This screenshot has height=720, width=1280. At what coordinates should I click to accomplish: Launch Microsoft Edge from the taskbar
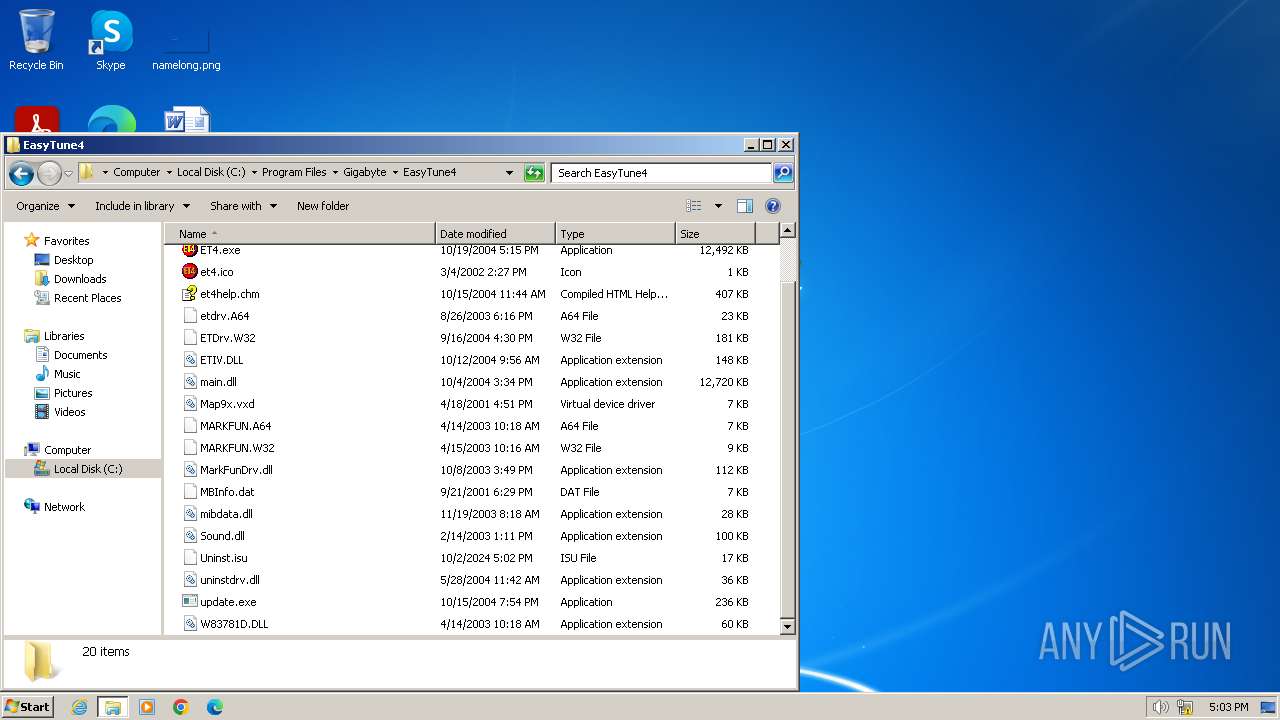[215, 707]
